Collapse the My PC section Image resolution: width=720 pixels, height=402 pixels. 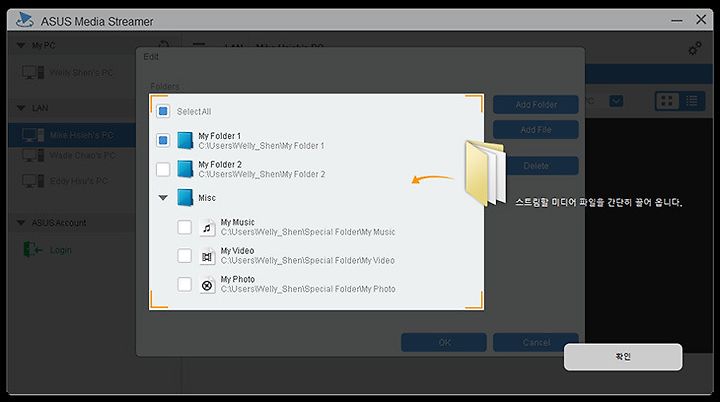(21, 45)
